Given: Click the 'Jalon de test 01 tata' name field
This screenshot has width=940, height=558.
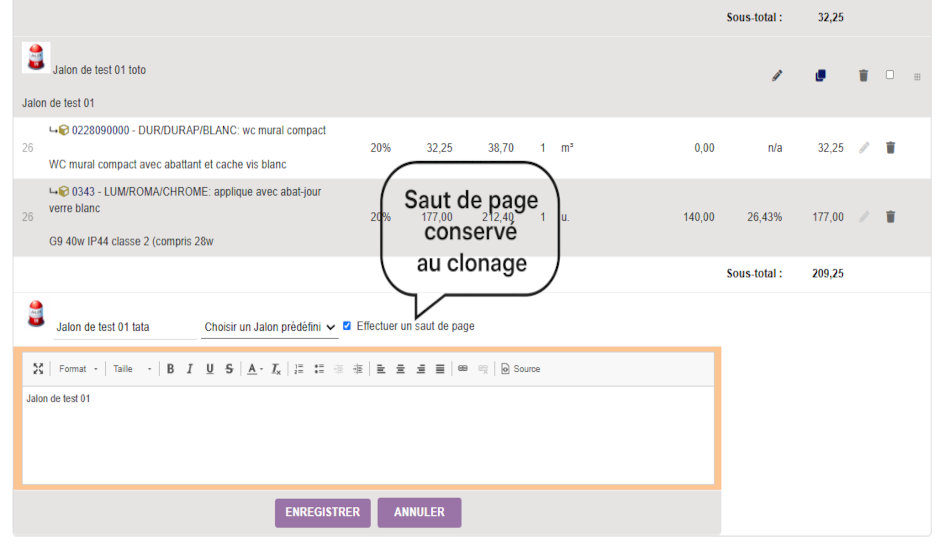Looking at the screenshot, I should pyautogui.click(x=124, y=327).
